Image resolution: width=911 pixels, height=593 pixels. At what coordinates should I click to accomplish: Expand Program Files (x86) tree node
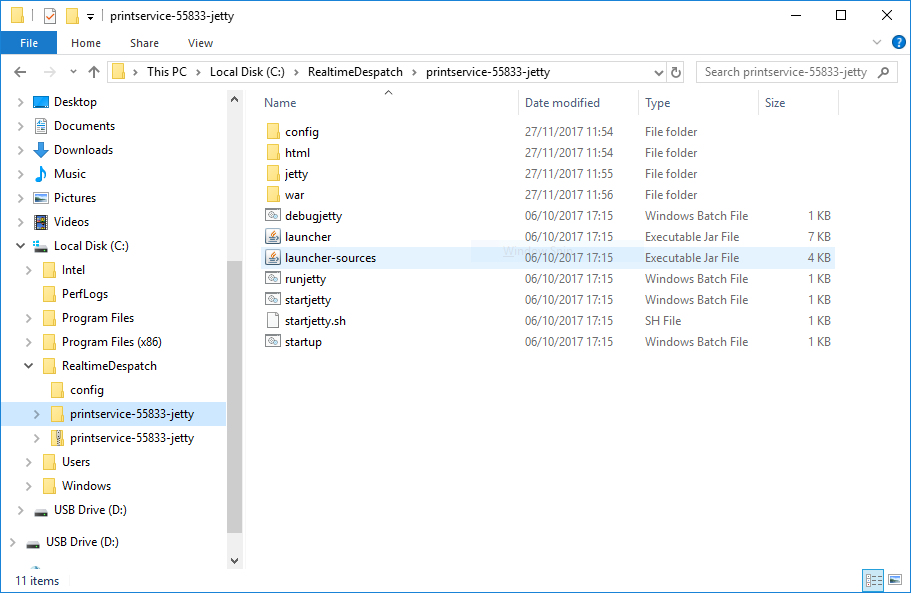click(x=28, y=342)
